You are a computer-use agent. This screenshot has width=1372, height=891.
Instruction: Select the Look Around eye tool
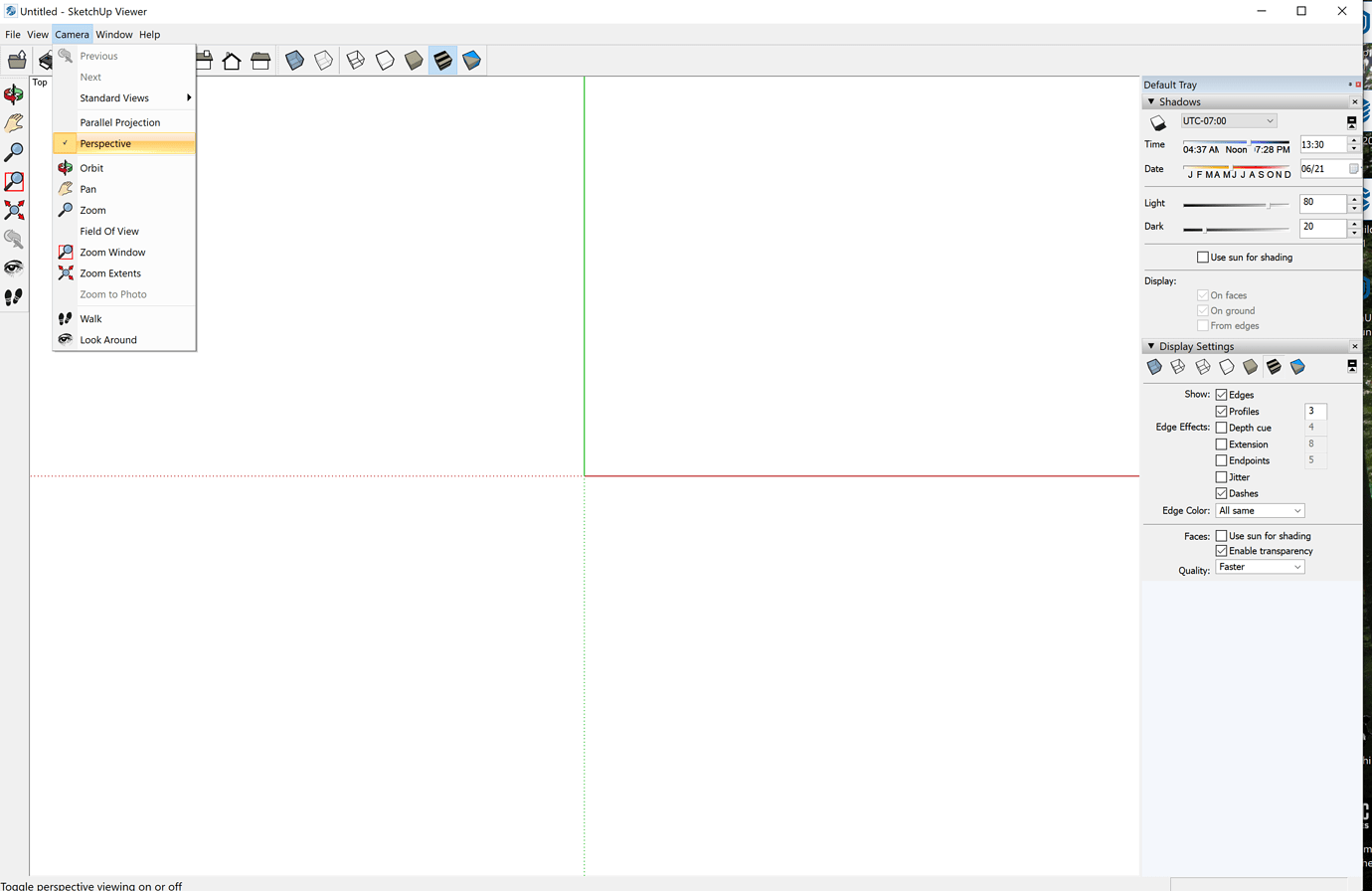(x=13, y=267)
